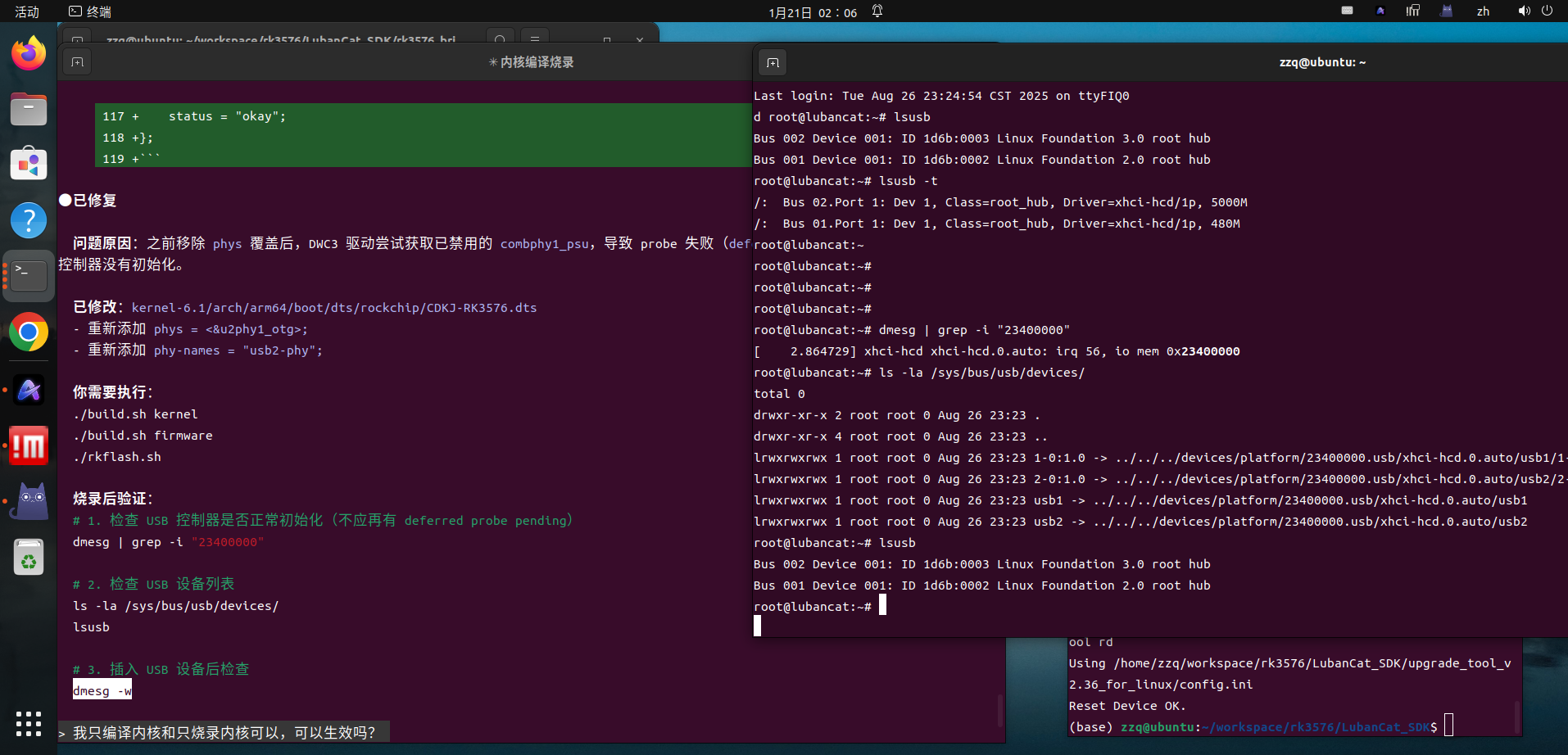This screenshot has width=1568, height=755.
Task: Click the 'dmesg | grep -i' command in right terminal
Action: [974, 330]
